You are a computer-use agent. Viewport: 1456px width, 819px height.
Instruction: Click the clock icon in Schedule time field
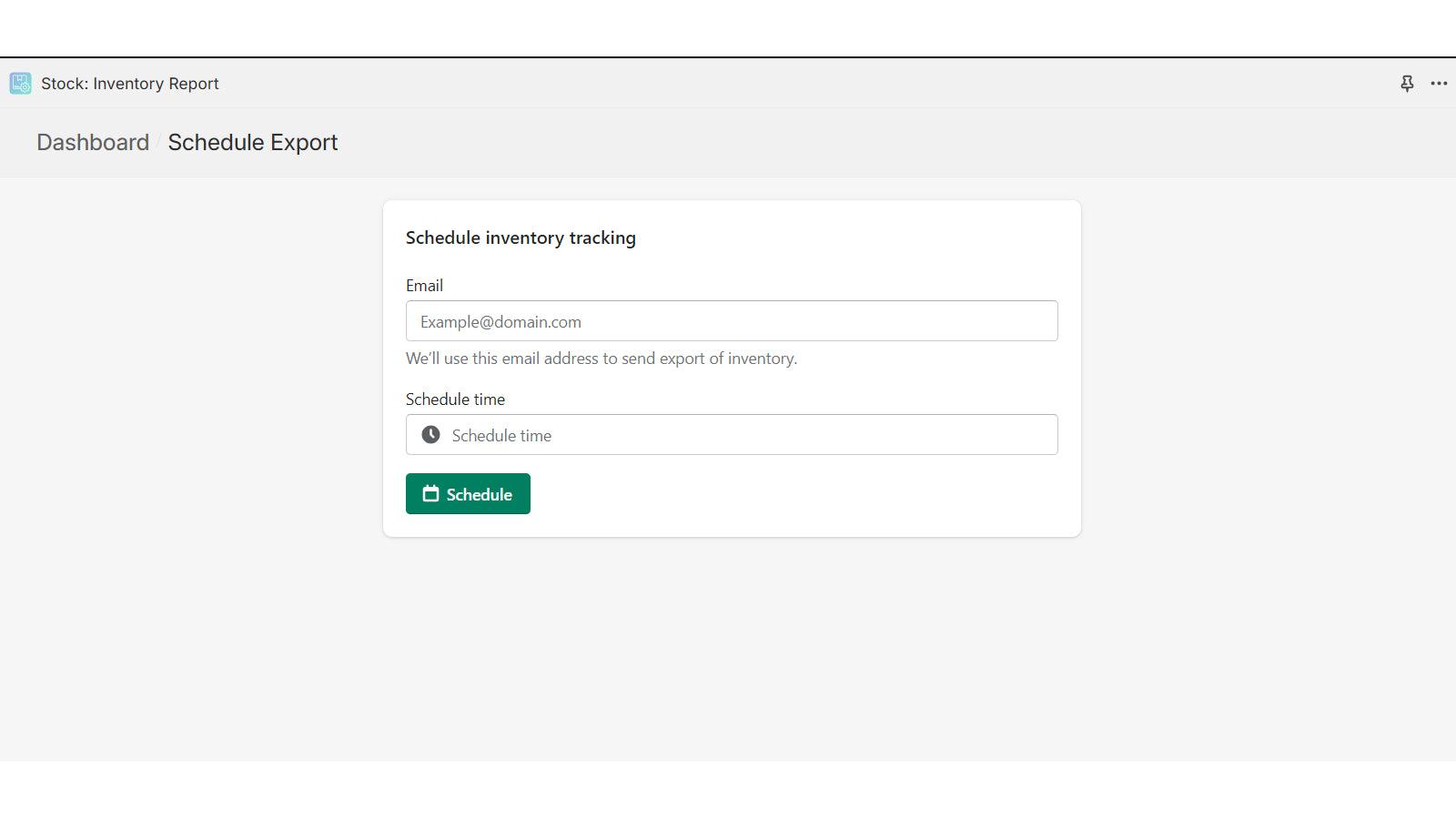(x=430, y=434)
